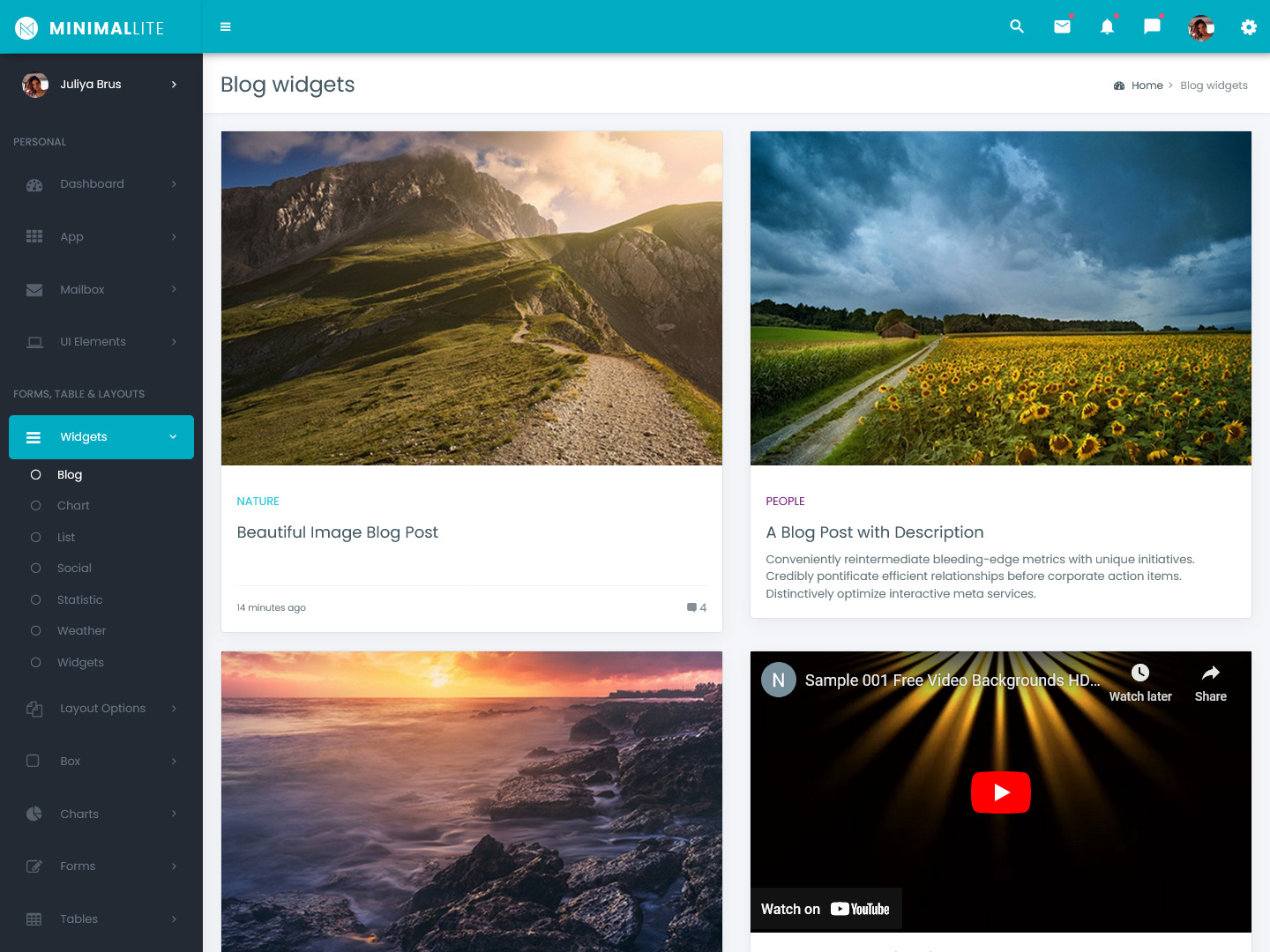Expand the Juliya Brus profile menu
Viewport: 1270px width, 952px height.
pyautogui.click(x=101, y=85)
